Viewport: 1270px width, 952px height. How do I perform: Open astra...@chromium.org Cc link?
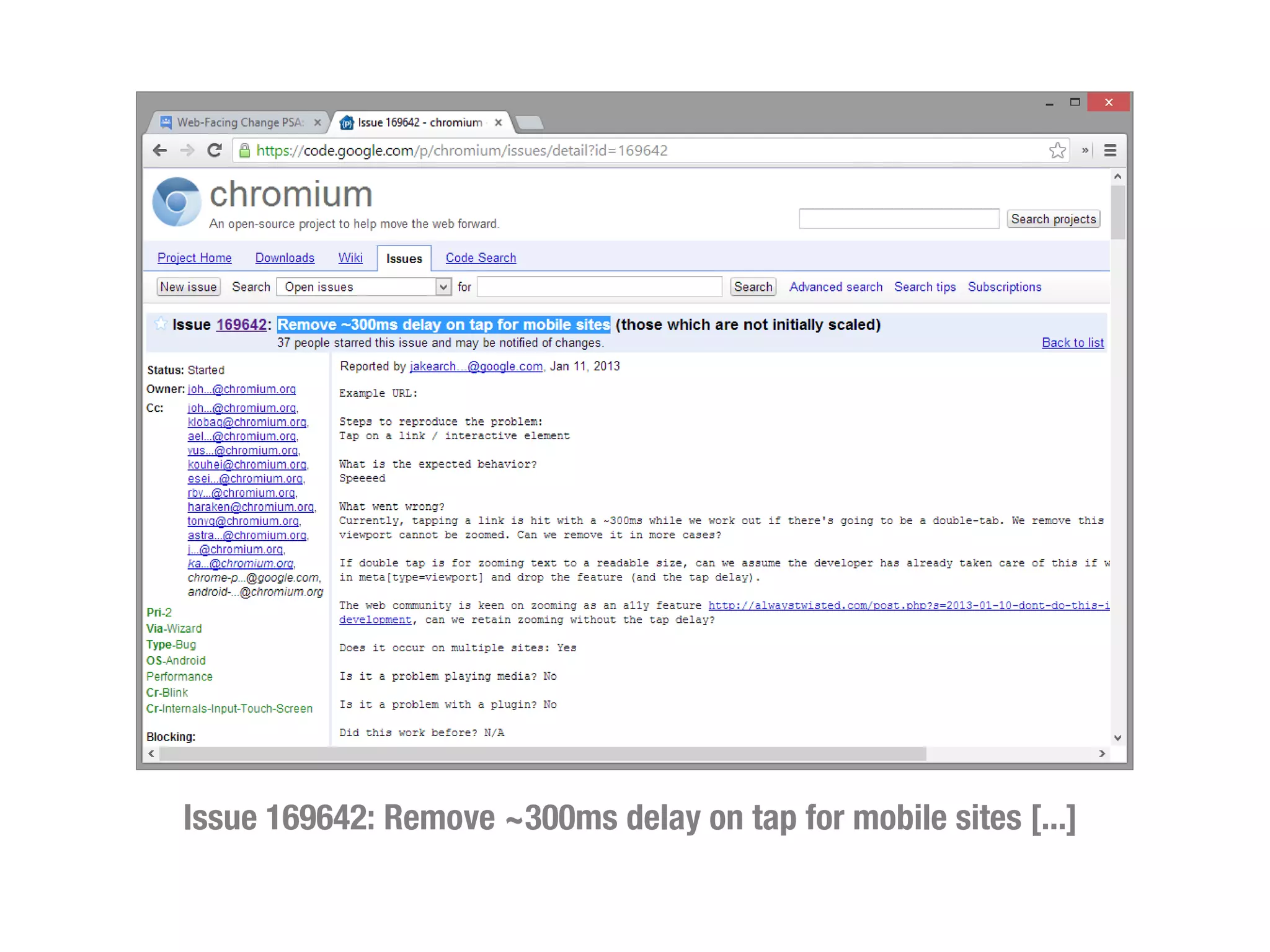click(247, 535)
